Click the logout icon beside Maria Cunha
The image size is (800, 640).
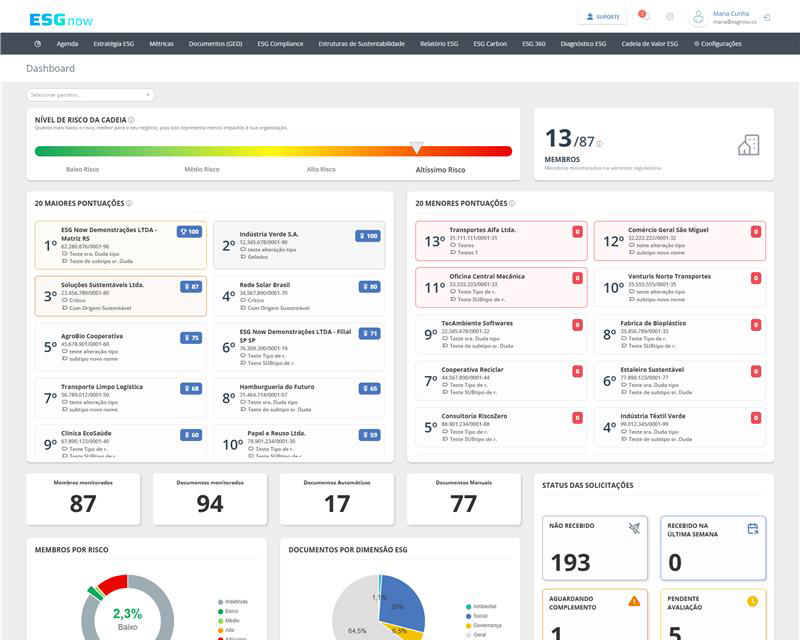point(767,17)
